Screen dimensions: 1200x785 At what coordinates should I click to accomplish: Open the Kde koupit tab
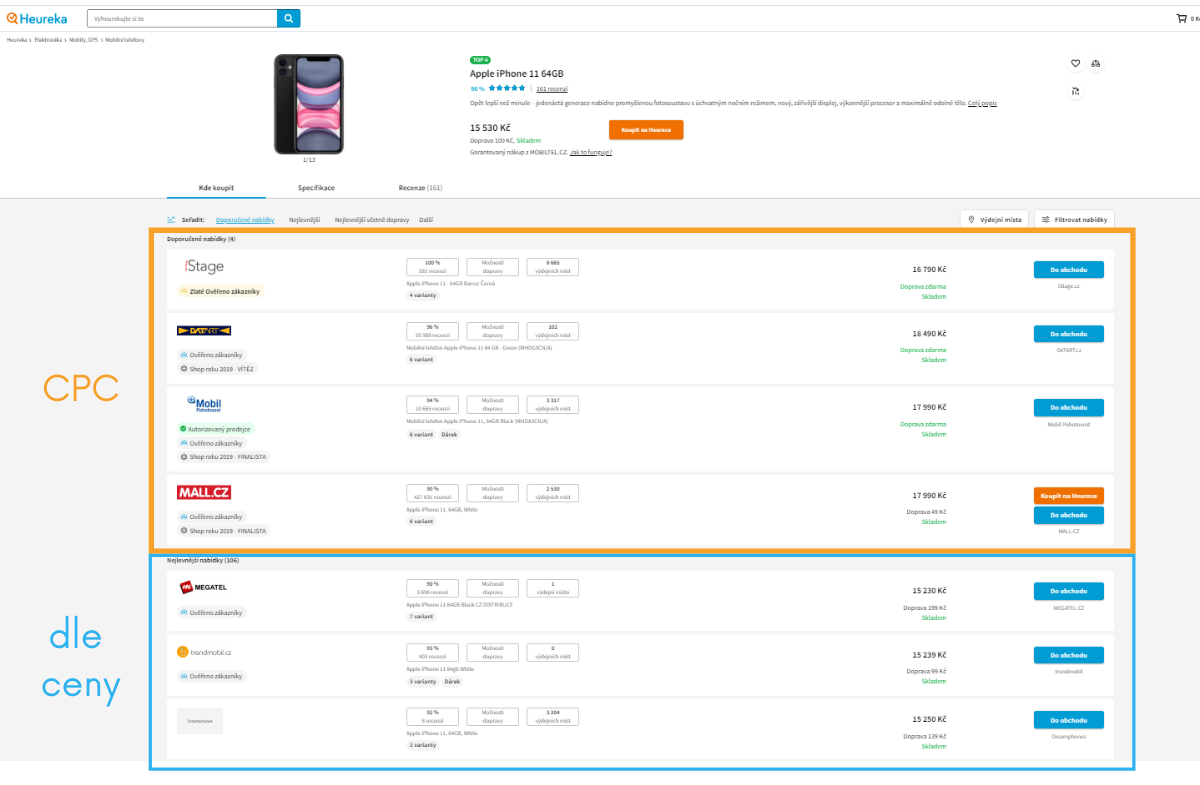[x=216, y=187]
